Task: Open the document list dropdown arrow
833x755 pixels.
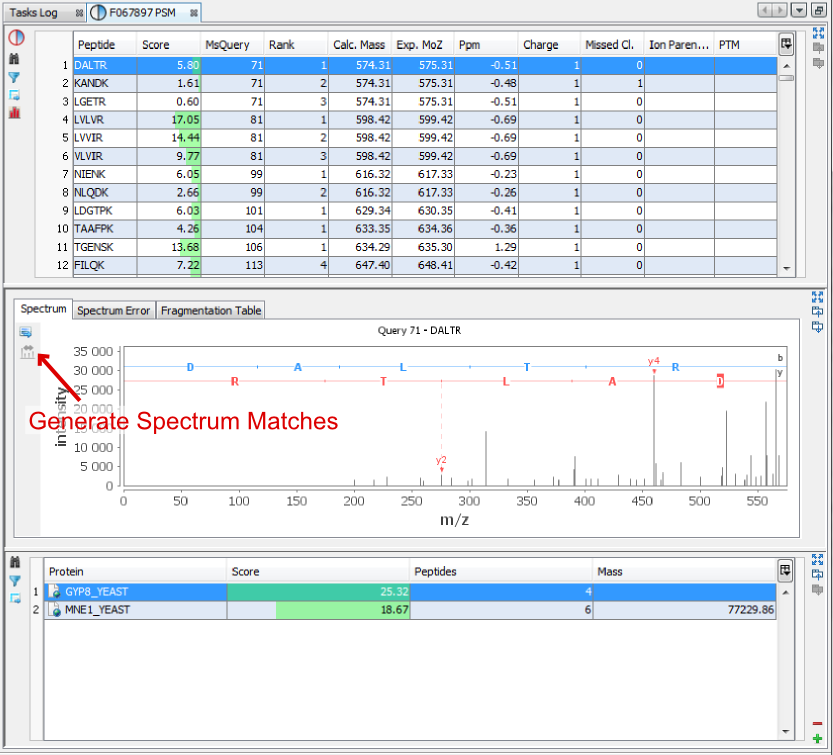Action: coord(799,10)
